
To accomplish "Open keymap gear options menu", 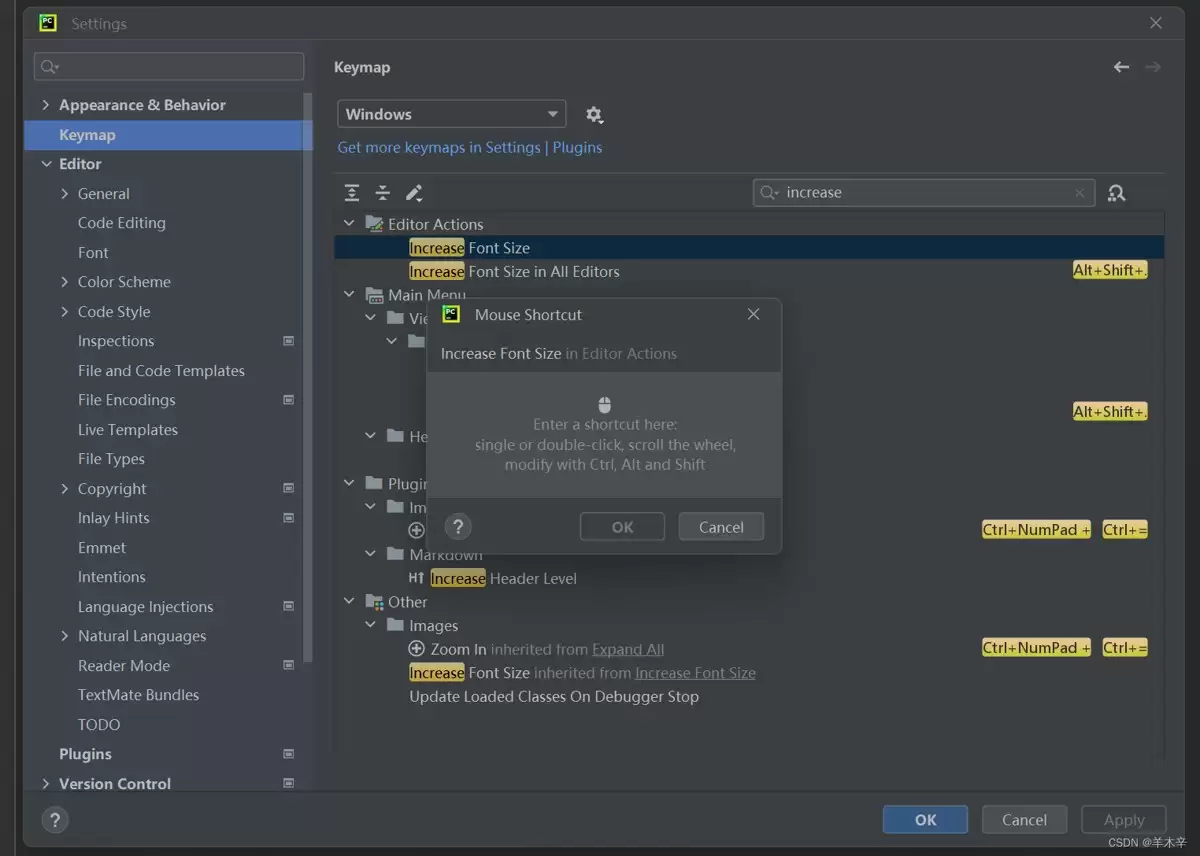I will [594, 115].
